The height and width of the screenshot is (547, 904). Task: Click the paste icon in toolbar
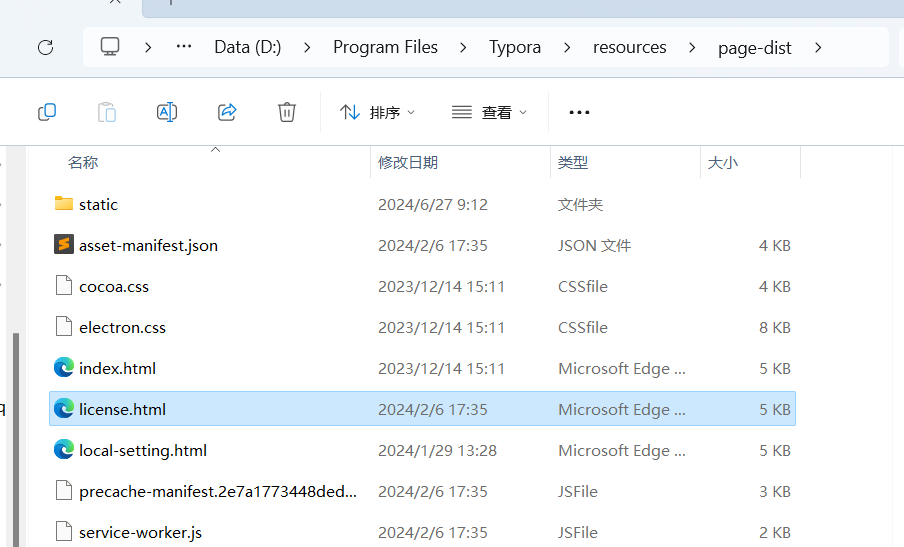coord(107,112)
